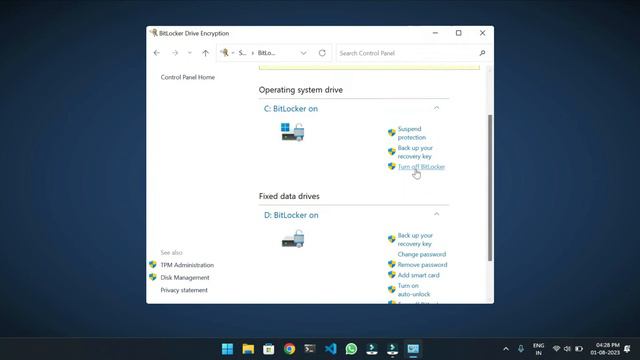Expand the address bar history dropdown
Screen dimensions: 640x360
coord(303,53)
